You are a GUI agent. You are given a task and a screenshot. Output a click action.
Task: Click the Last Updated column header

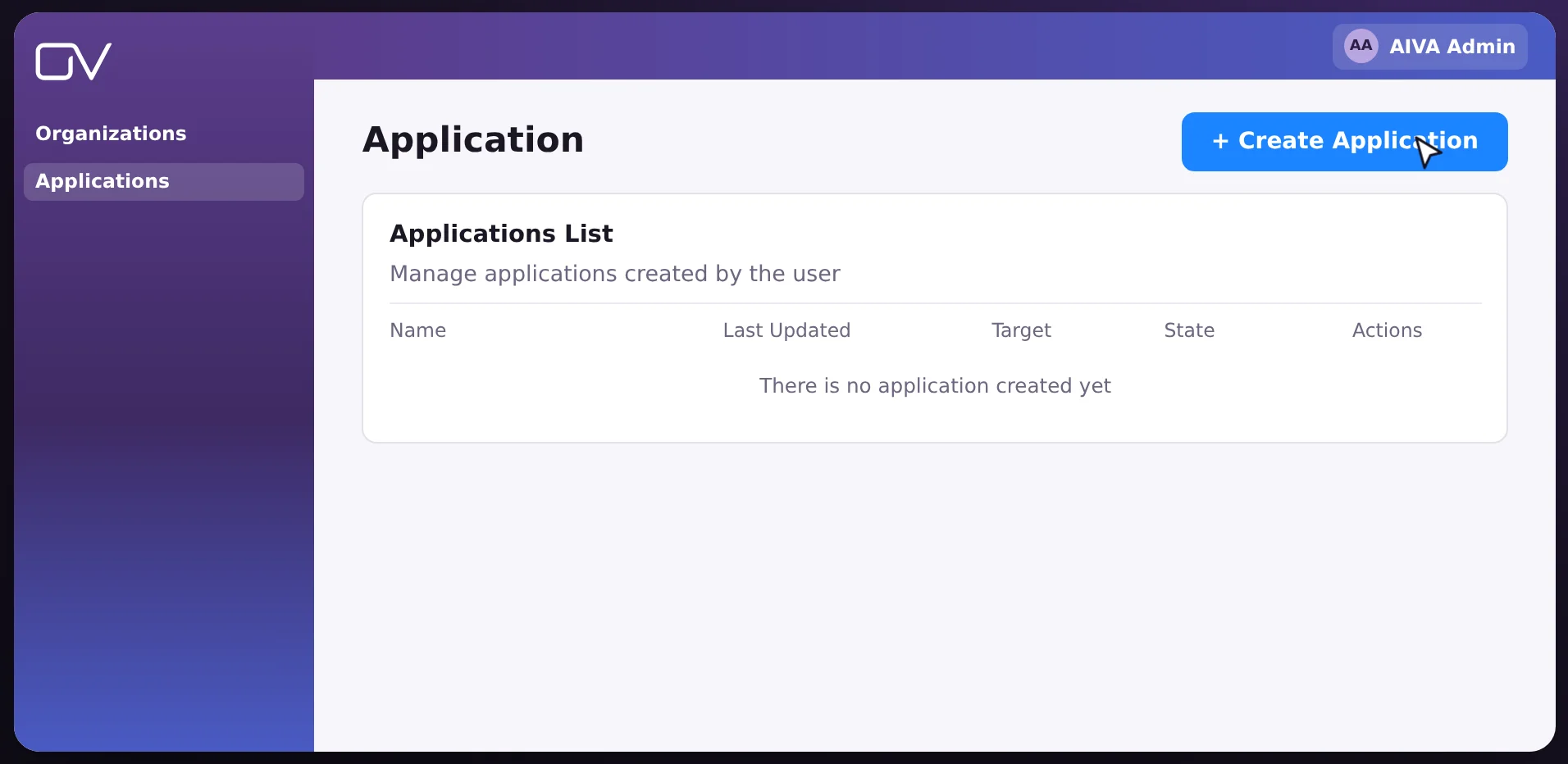[786, 330]
